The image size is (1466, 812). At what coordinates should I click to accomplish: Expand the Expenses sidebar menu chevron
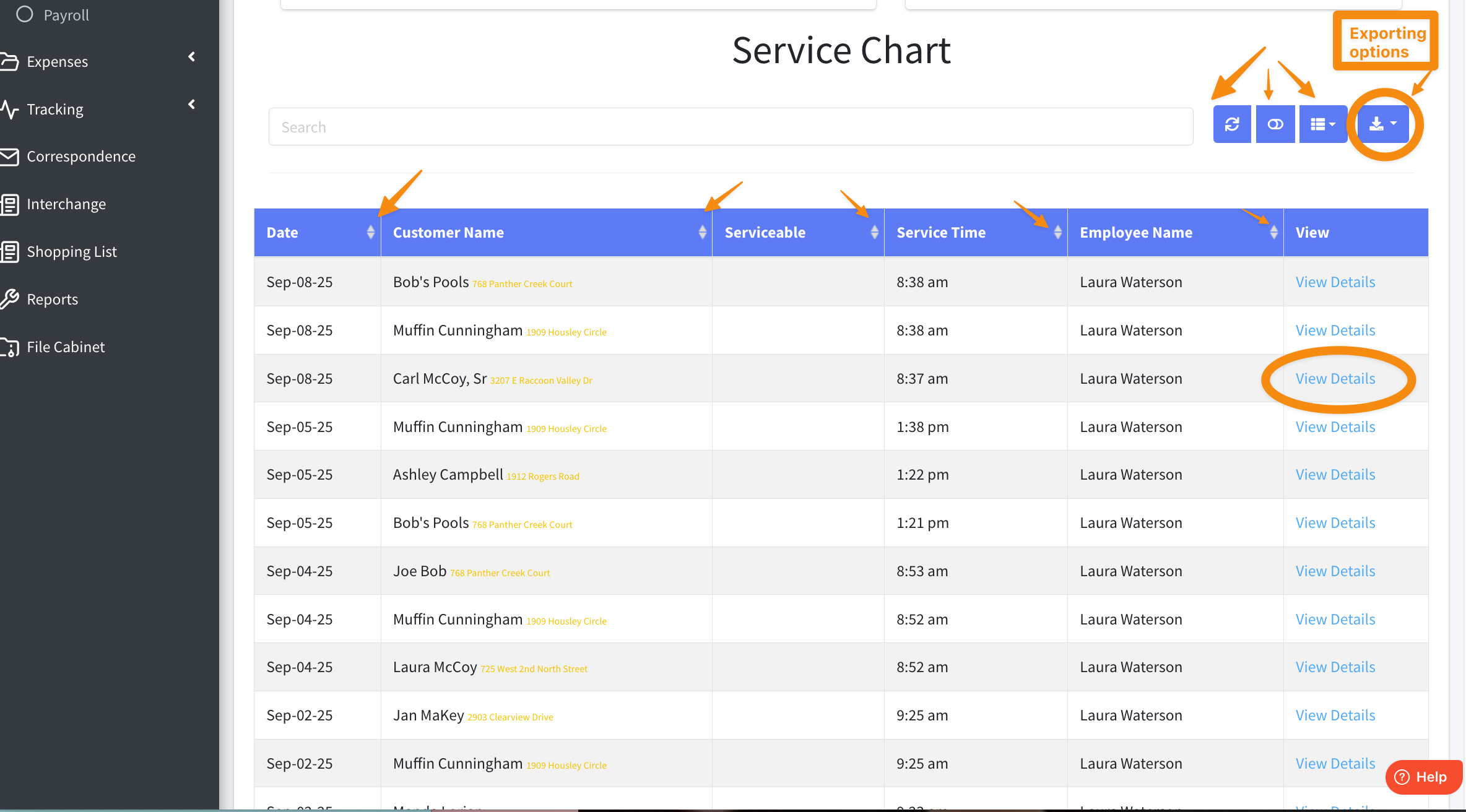(191, 57)
